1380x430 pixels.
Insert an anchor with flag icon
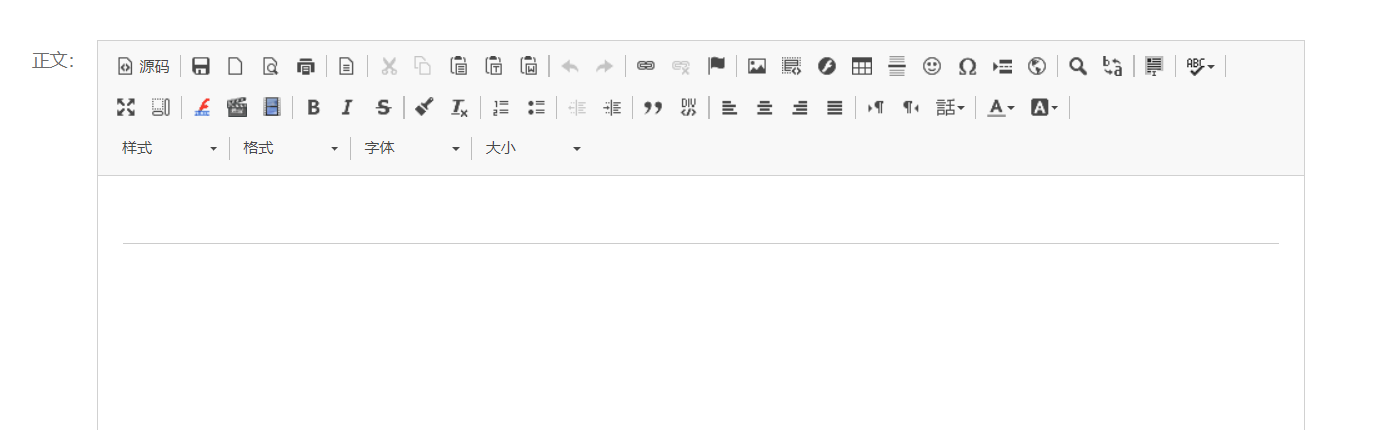click(716, 67)
